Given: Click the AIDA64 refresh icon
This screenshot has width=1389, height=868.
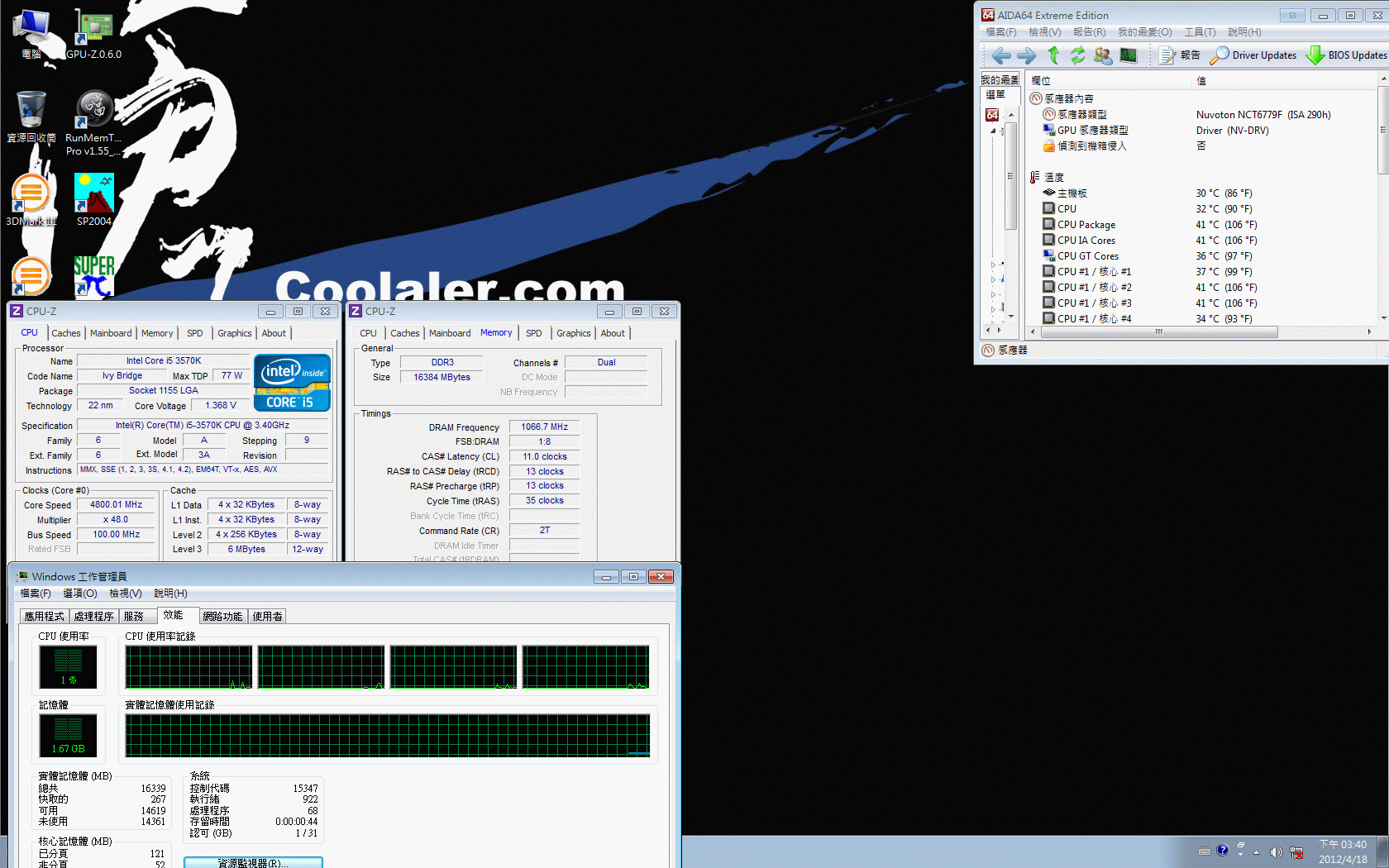Looking at the screenshot, I should [1077, 55].
